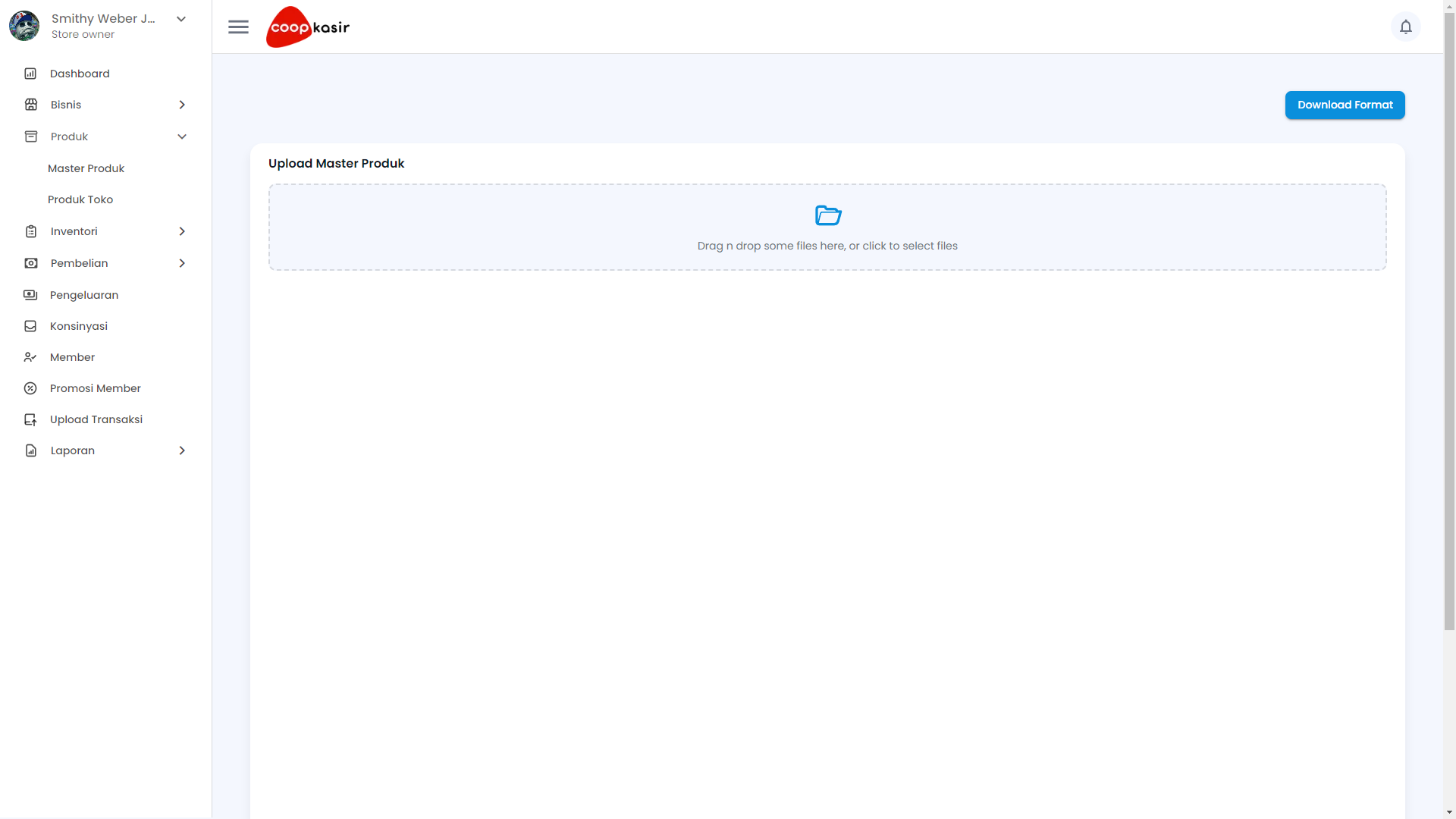Click the Produk menu icon

[x=30, y=136]
